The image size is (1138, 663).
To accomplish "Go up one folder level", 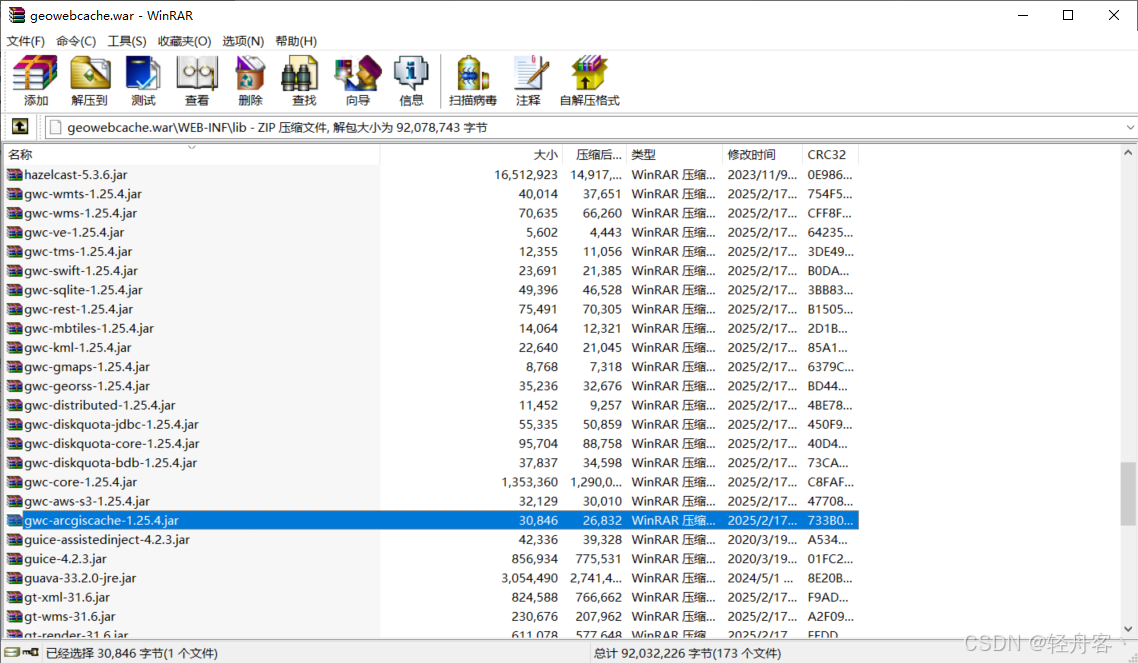I will point(20,127).
